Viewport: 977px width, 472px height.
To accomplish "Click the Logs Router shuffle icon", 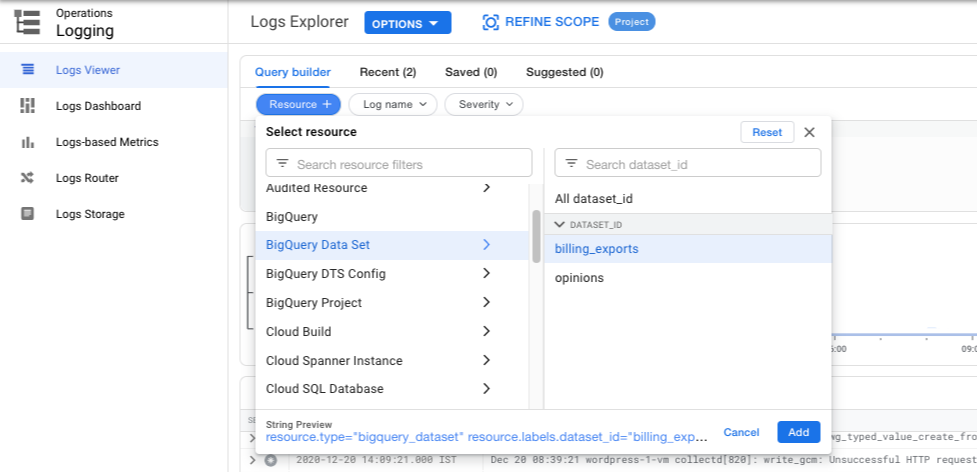I will tap(27, 178).
